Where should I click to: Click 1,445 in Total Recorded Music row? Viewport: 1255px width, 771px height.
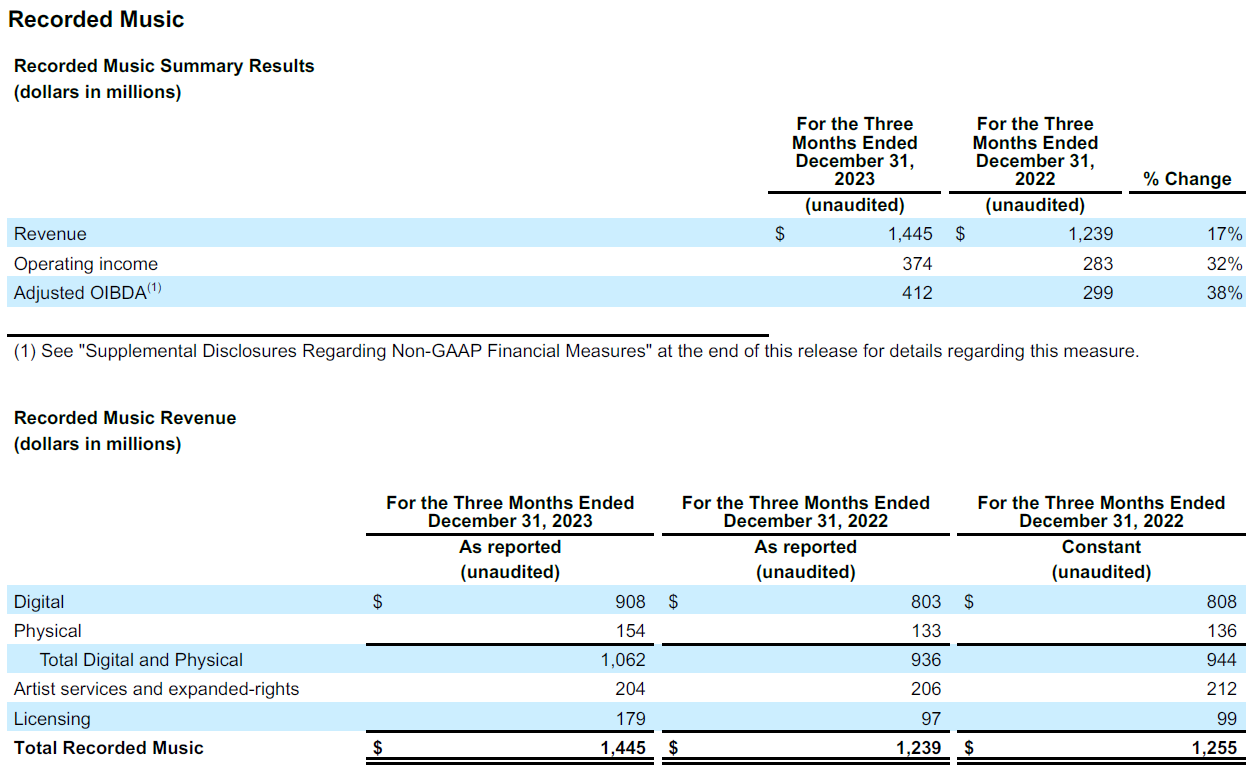coord(622,748)
